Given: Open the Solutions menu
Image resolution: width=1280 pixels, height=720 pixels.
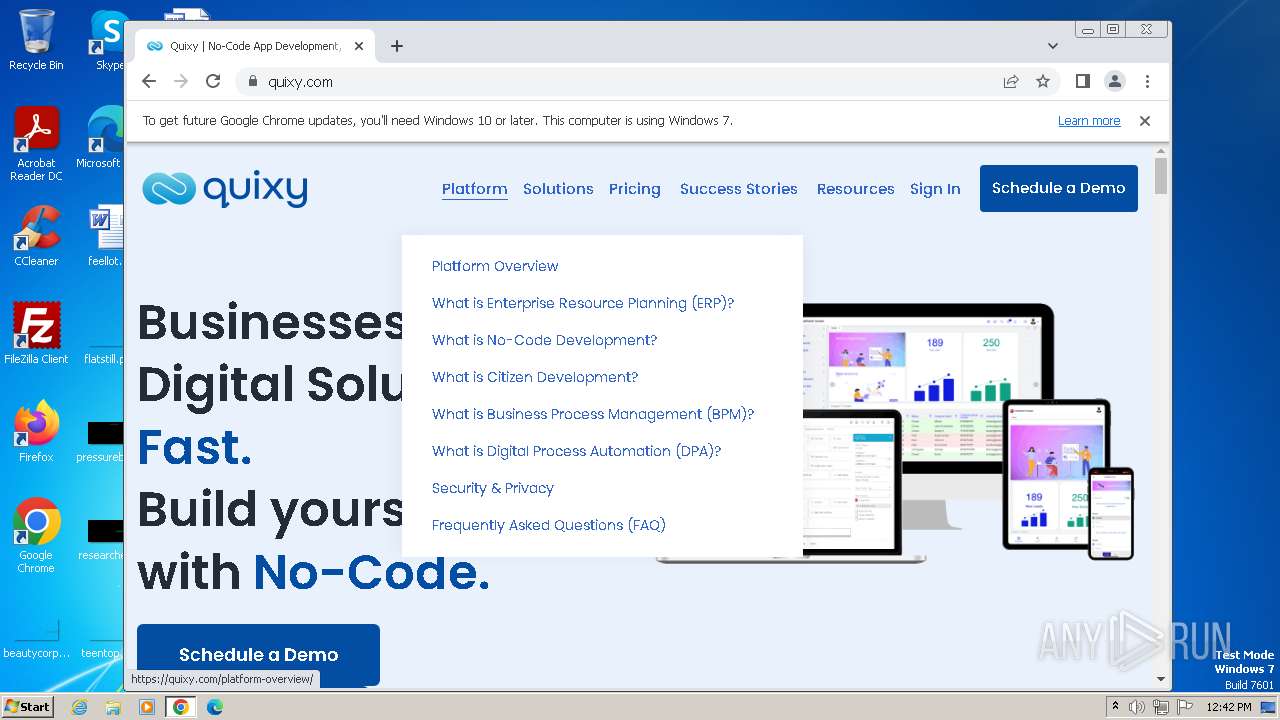Looking at the screenshot, I should pyautogui.click(x=558, y=189).
